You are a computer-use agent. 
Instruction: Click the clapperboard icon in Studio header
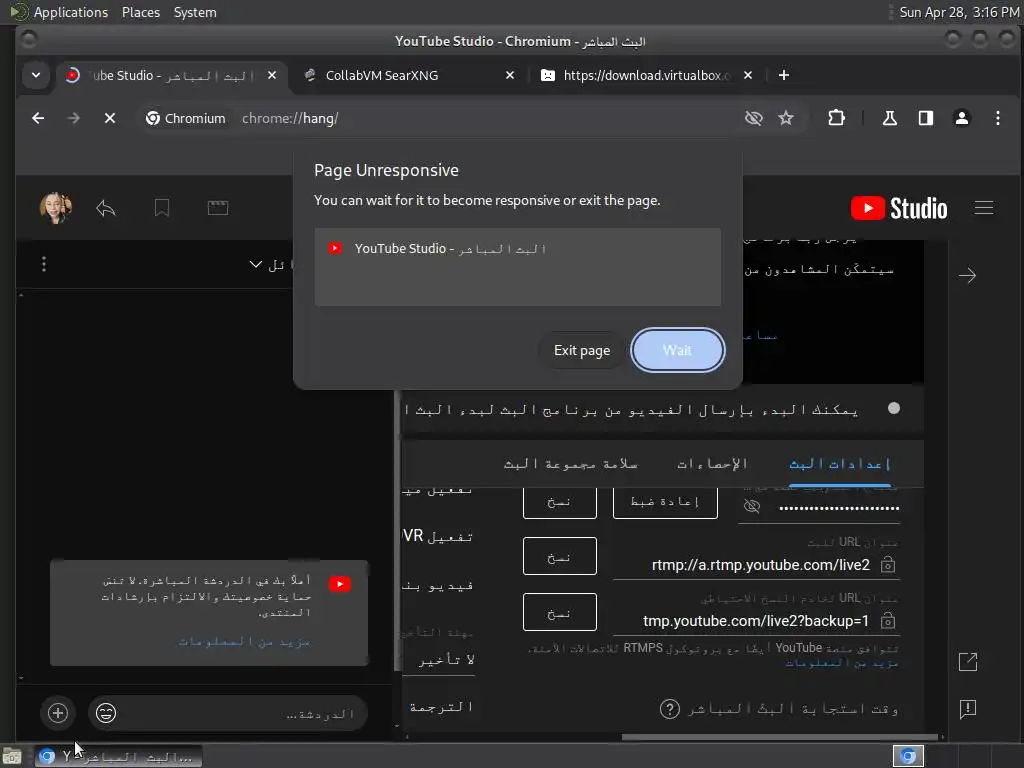217,208
